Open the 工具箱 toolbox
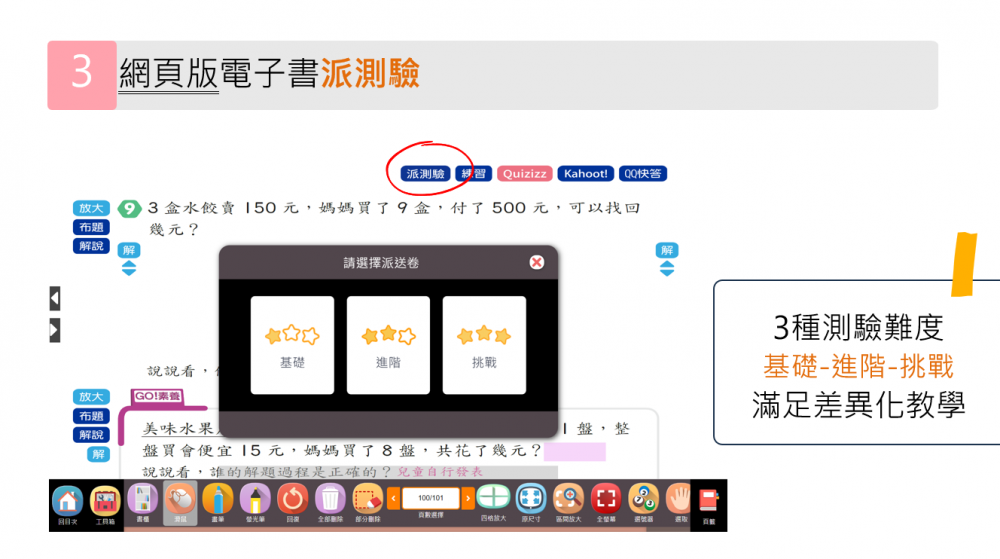1000x559 pixels. point(105,503)
